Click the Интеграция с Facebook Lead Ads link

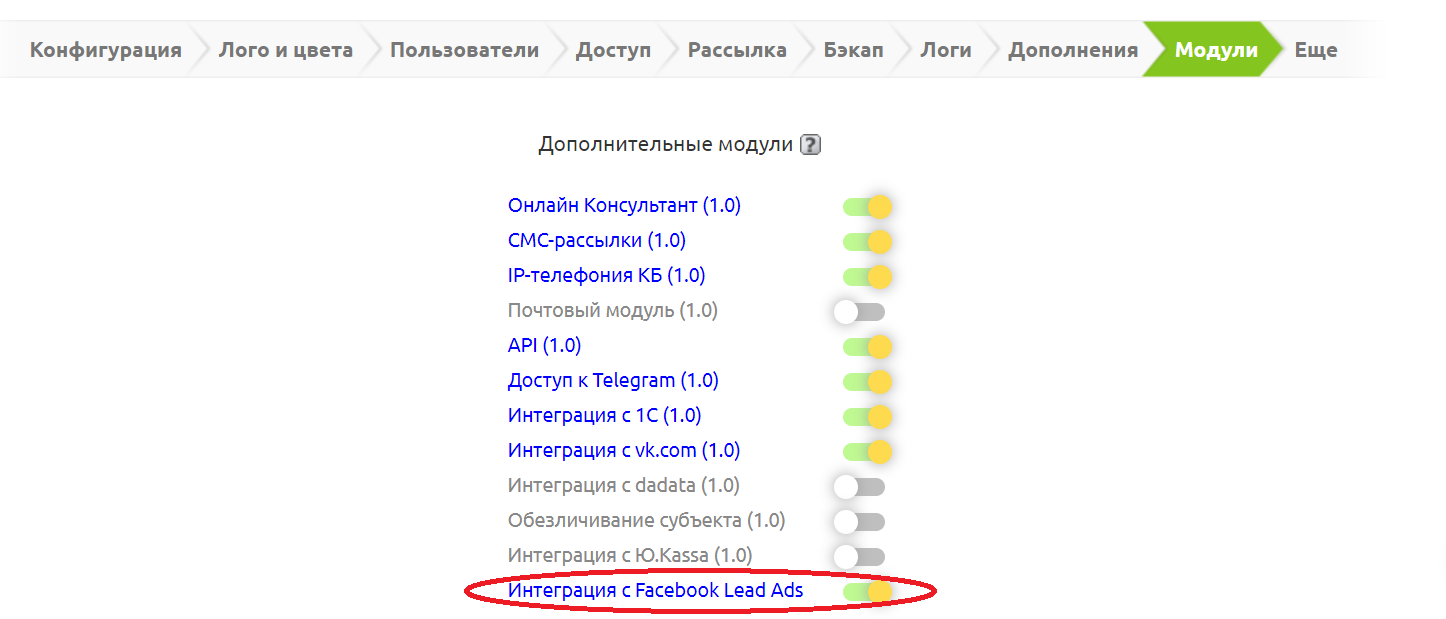point(655,591)
